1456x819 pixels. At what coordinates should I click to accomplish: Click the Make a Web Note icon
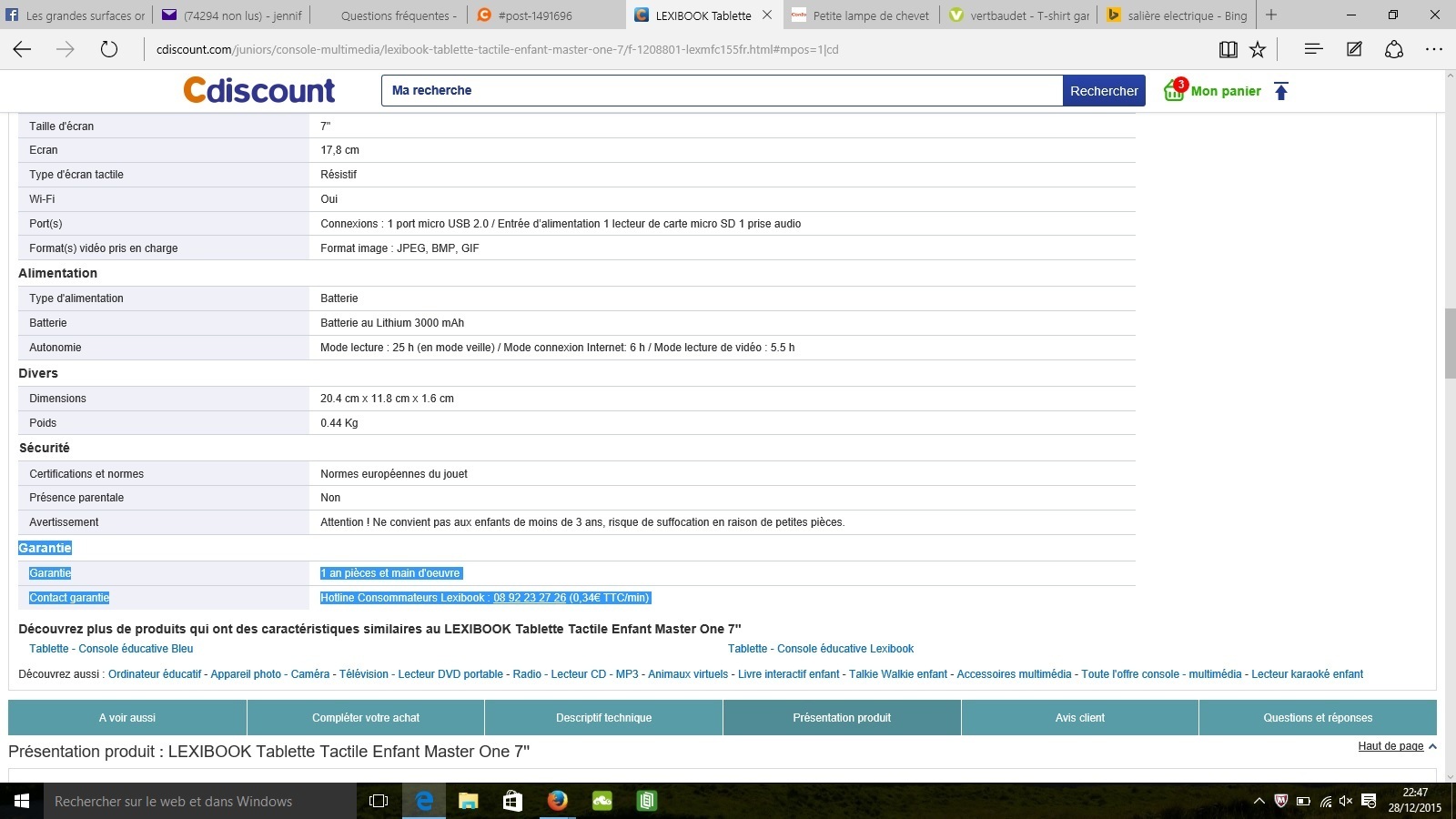click(x=1354, y=49)
